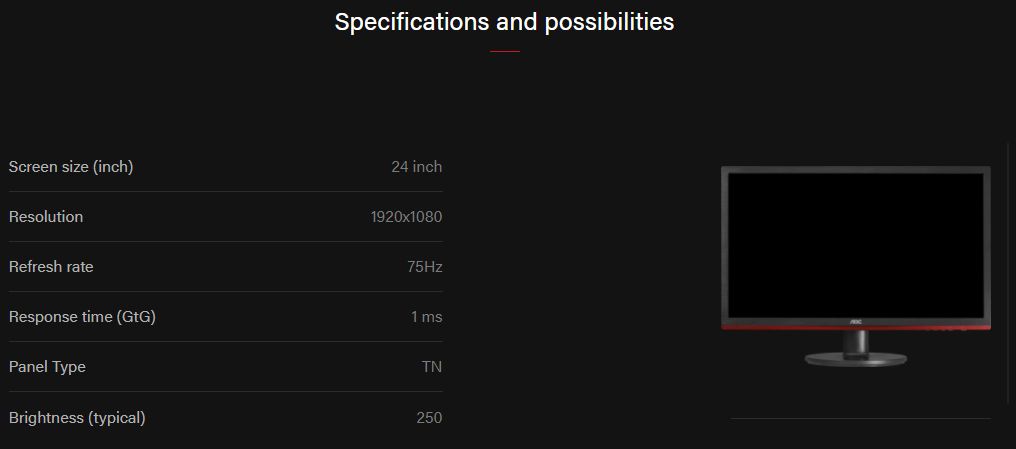Screen dimensions: 1016x449
Task: Select the "1920x1080" resolution value
Action: coord(406,217)
